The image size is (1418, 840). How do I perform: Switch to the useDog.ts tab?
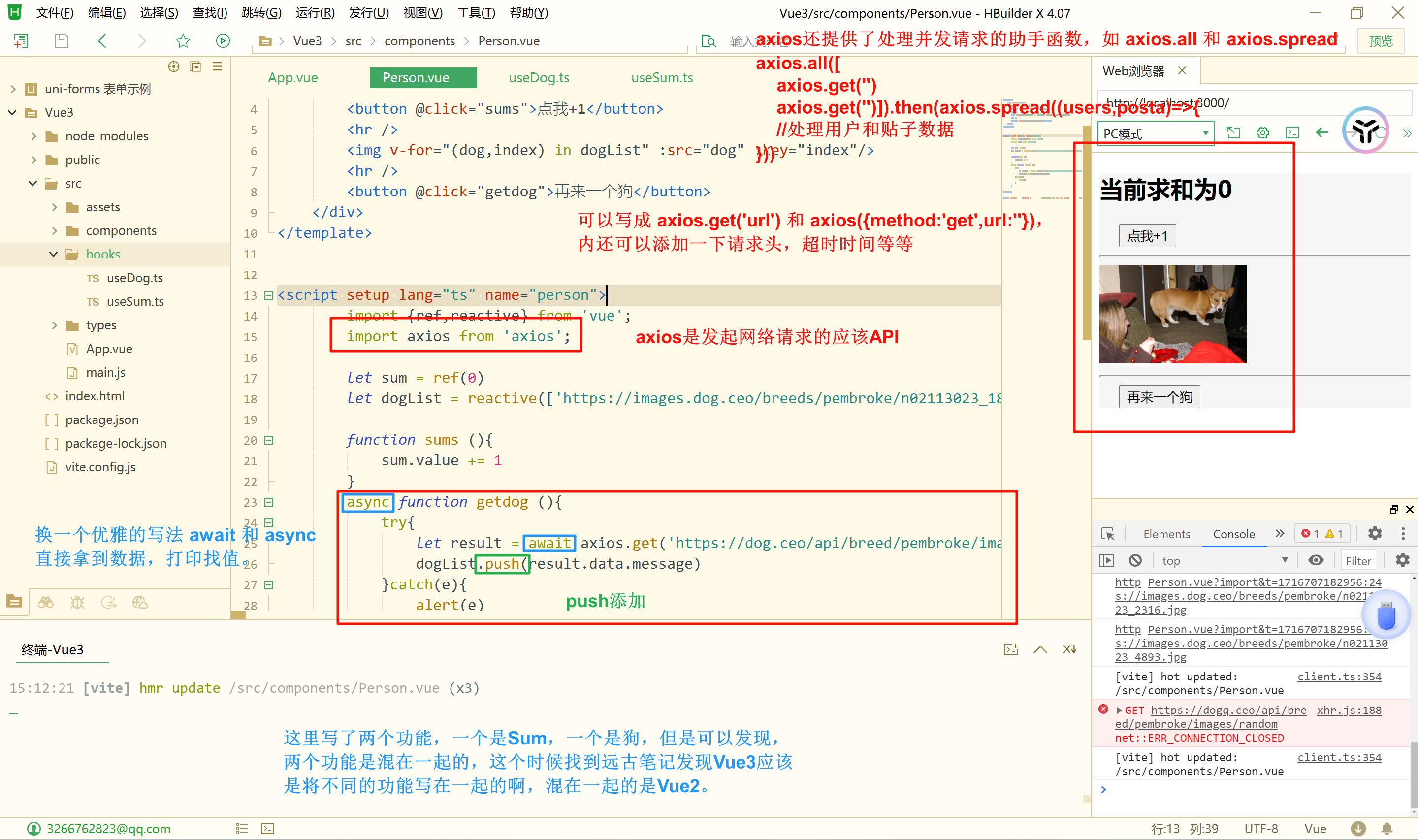(x=539, y=77)
